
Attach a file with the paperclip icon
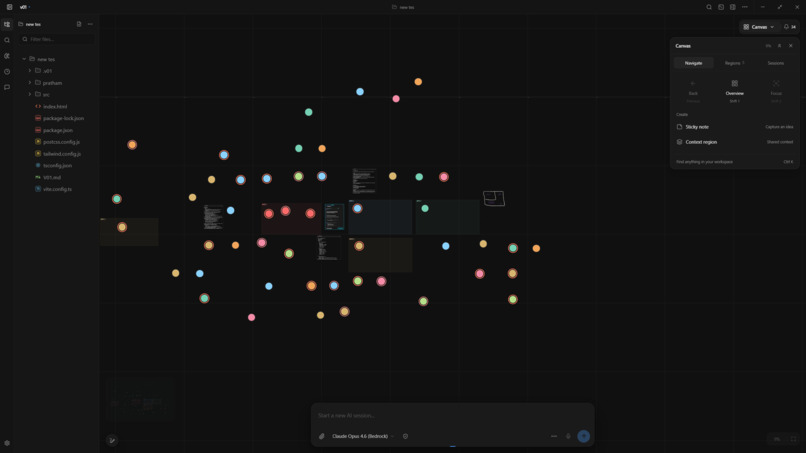tap(322, 436)
